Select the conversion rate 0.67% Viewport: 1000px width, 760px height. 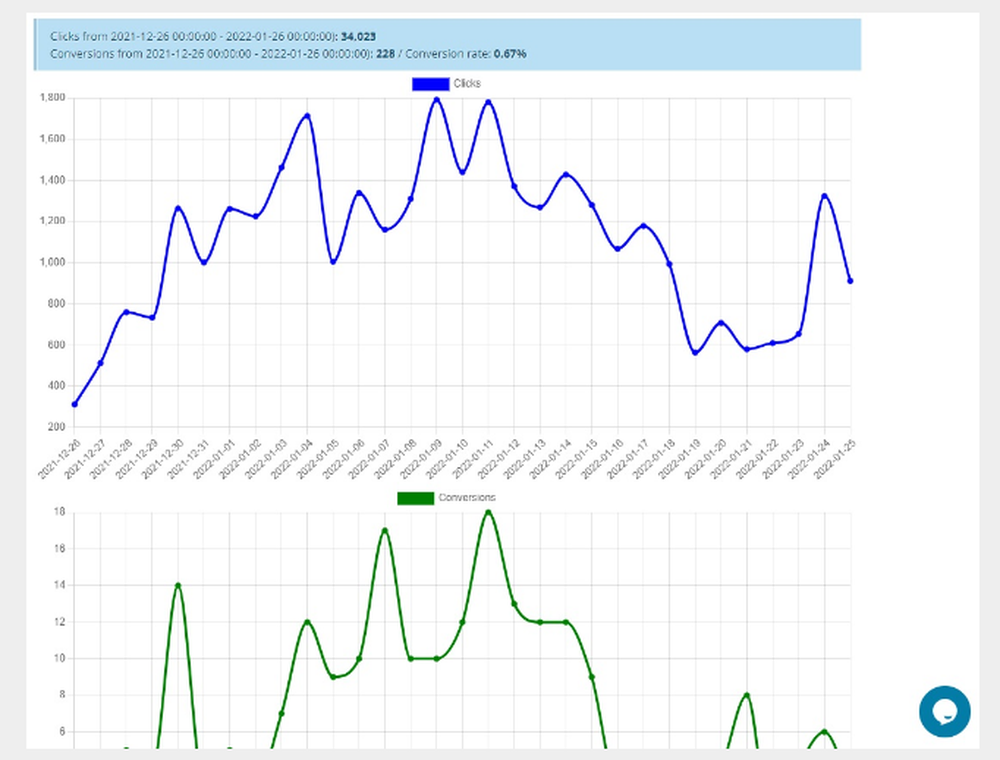(510, 54)
